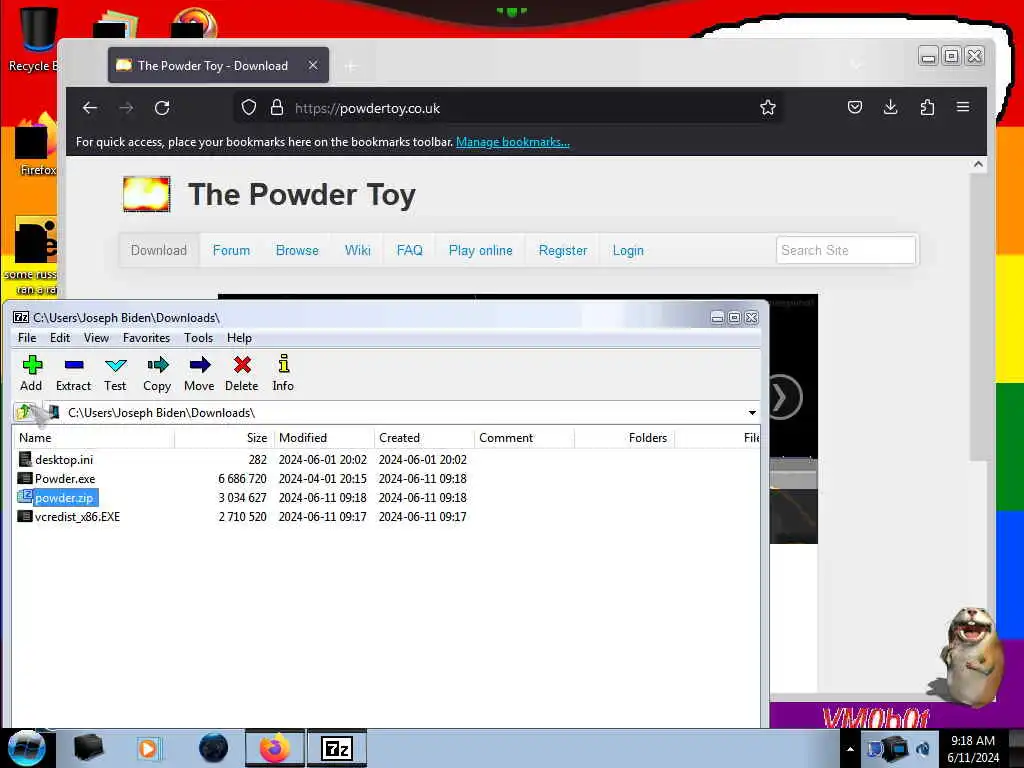Click the Move arrow icon in 7-Zip

click(199, 374)
